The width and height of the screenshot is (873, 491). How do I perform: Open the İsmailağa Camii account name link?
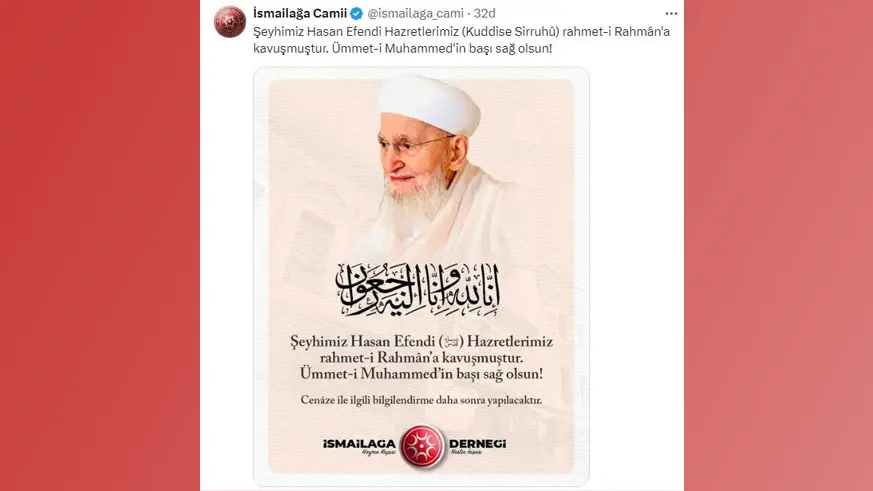click(300, 13)
